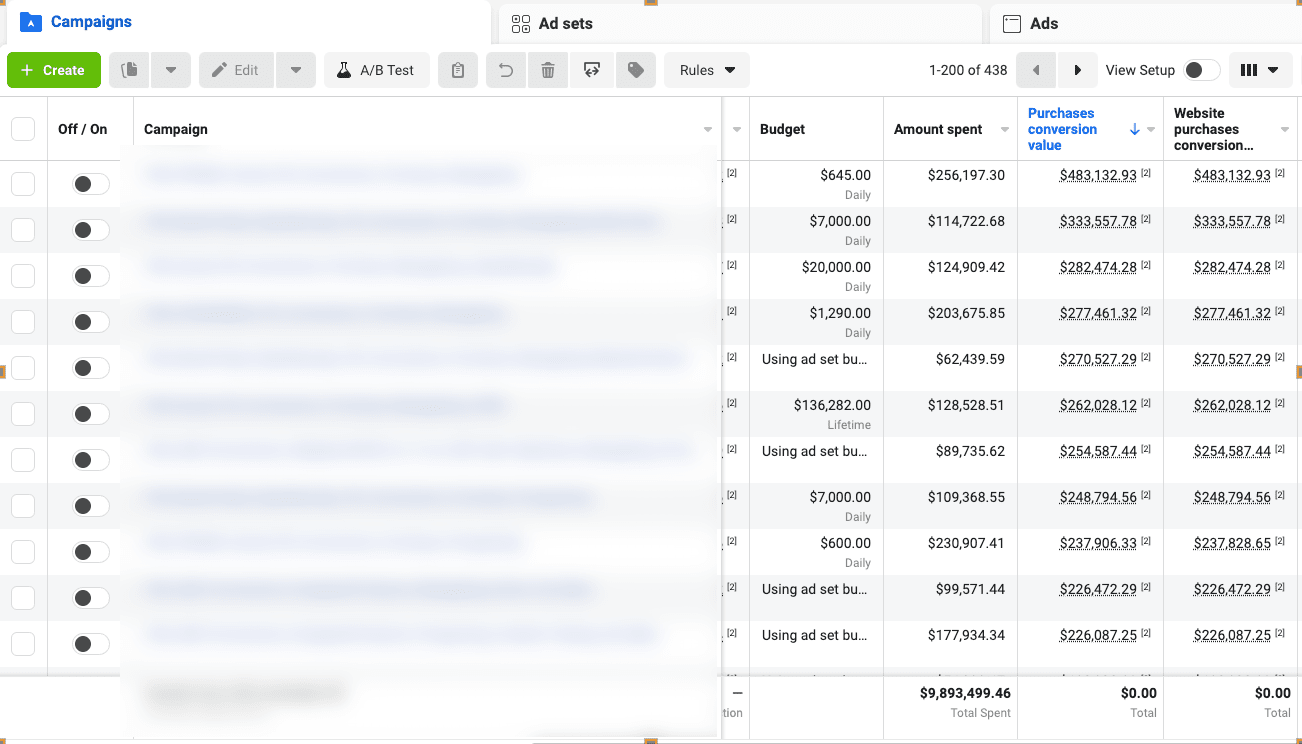Viewport: 1302px width, 744px height.
Task: Open the columns layout dropdown
Action: (1259, 70)
